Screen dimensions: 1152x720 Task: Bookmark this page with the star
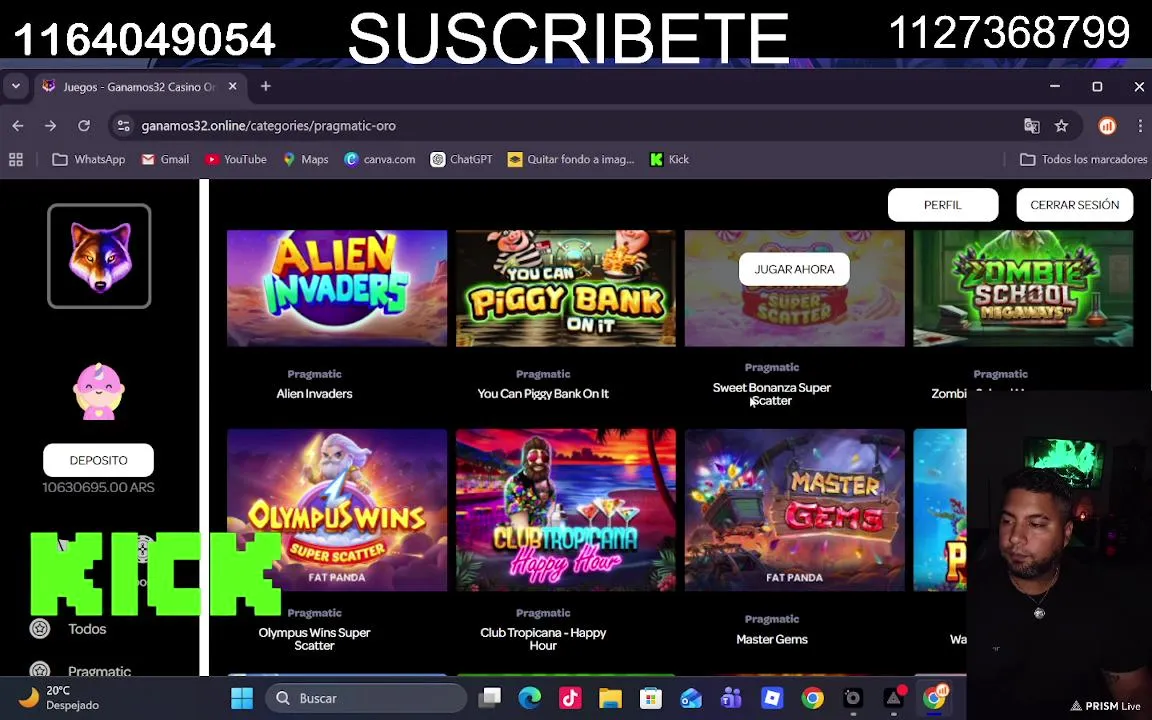(1062, 126)
